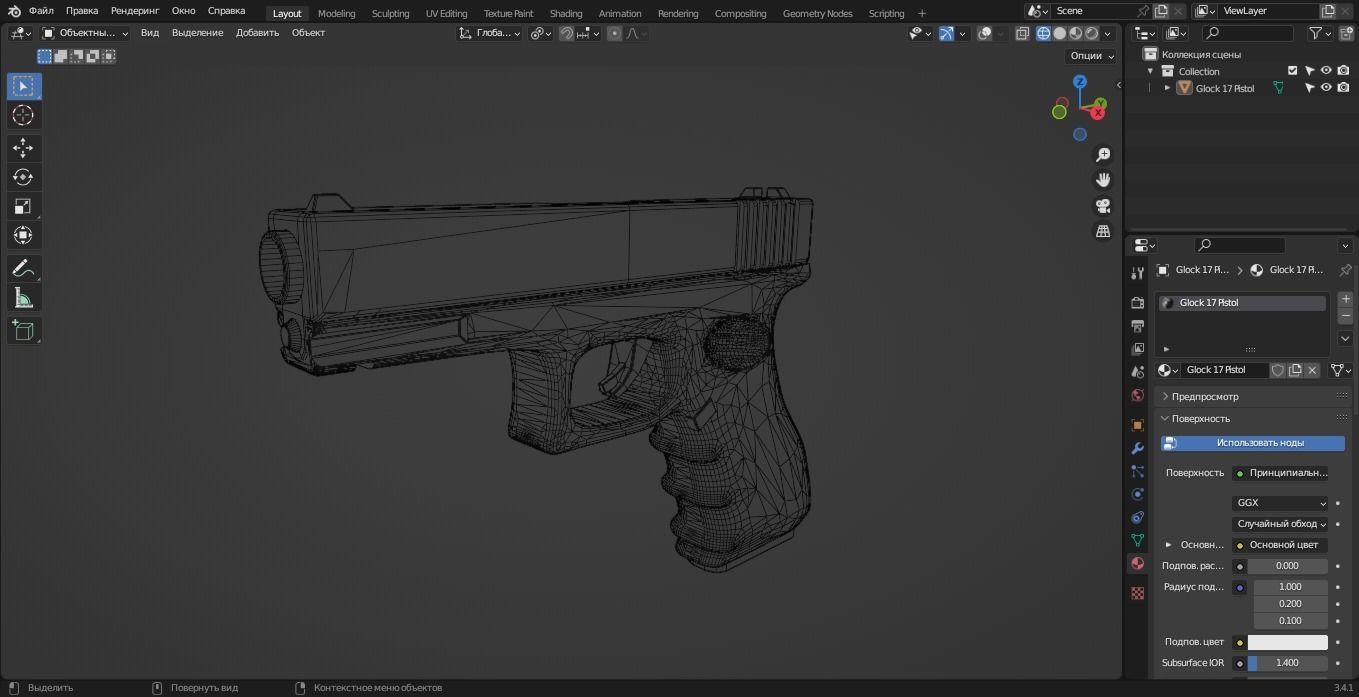Toggle proportional editing button
This screenshot has width=1359, height=697.
point(614,33)
